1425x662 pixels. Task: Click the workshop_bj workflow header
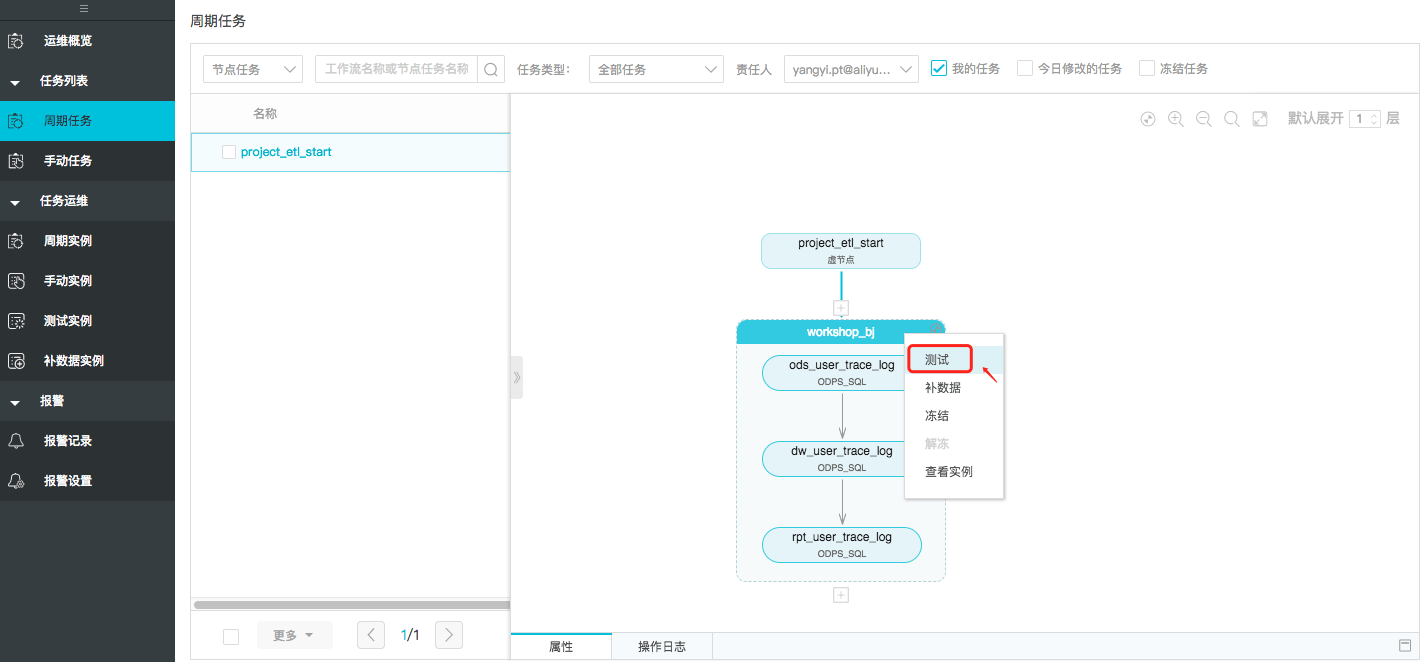point(841,332)
